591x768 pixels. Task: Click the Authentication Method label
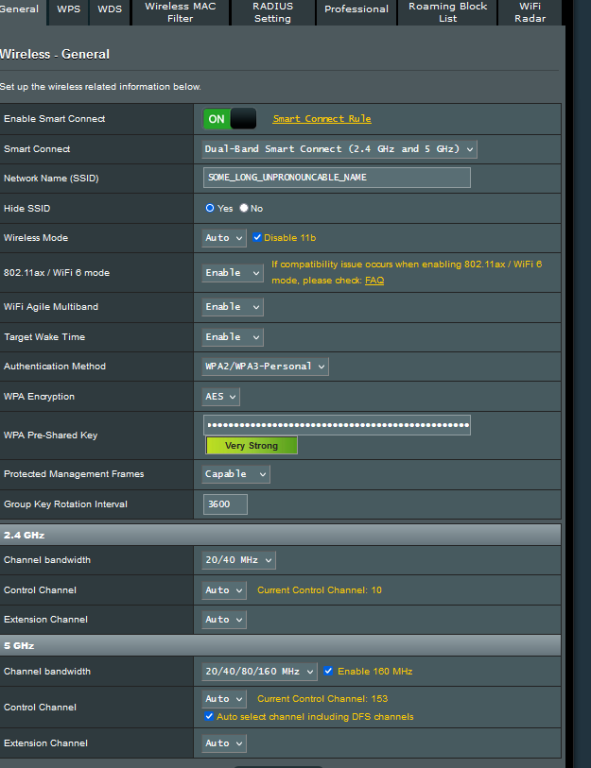(x=55, y=366)
